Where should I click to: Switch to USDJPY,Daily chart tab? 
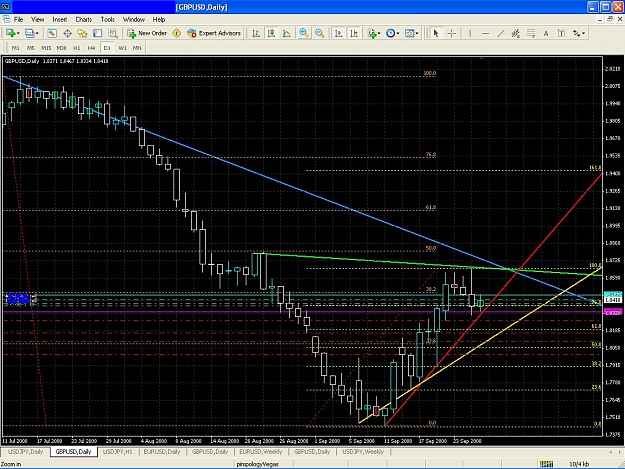pos(26,452)
